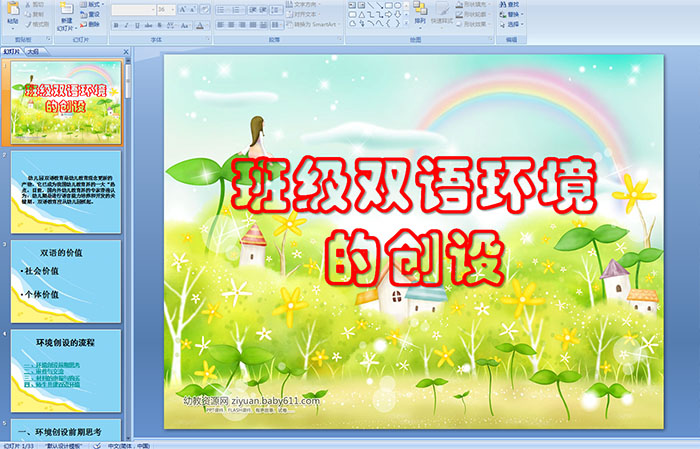Open the Replace 替换 dropdown
This screenshot has width=700, height=449.
[512, 14]
